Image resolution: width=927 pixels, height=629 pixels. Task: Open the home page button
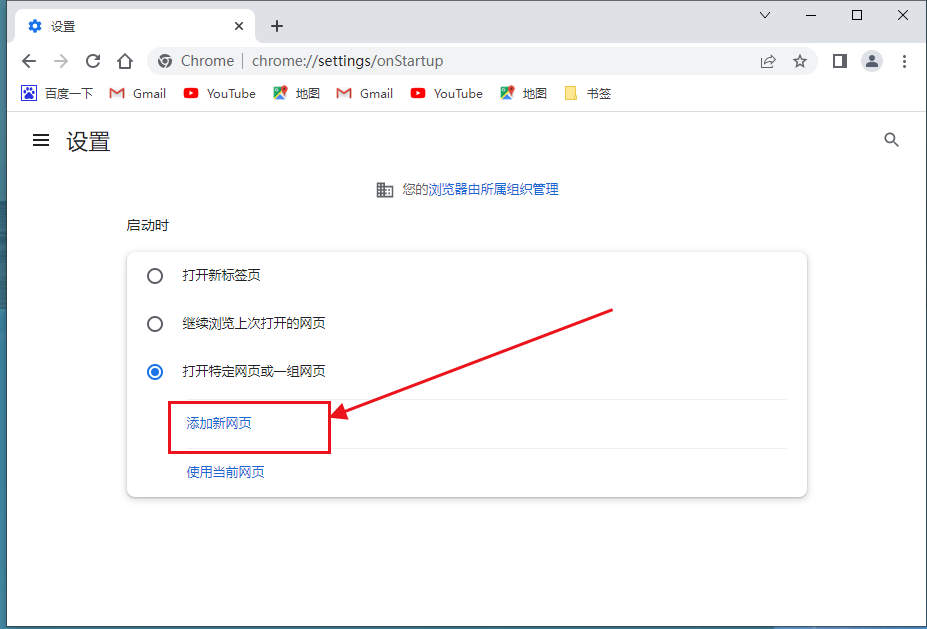[125, 61]
